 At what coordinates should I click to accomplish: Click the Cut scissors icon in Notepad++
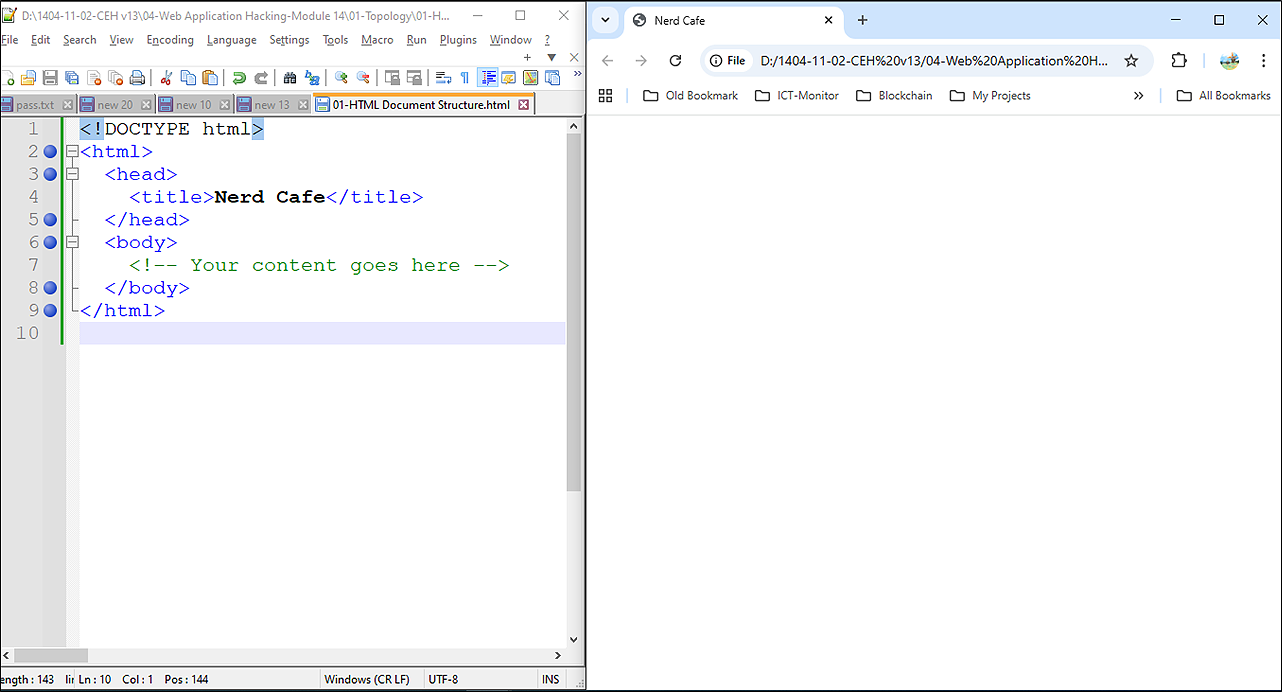click(166, 78)
